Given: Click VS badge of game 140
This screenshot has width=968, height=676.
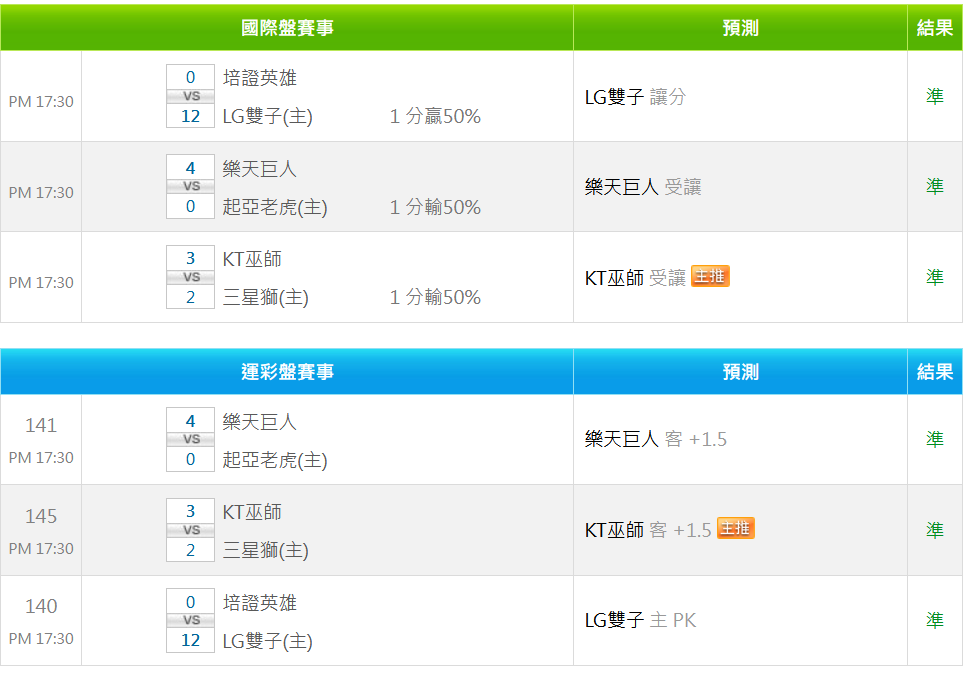Looking at the screenshot, I should (190, 621).
